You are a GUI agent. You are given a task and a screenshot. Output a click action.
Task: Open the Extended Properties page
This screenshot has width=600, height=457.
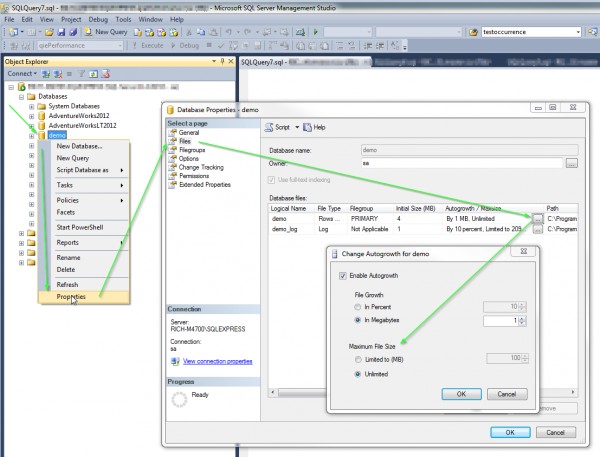click(210, 185)
